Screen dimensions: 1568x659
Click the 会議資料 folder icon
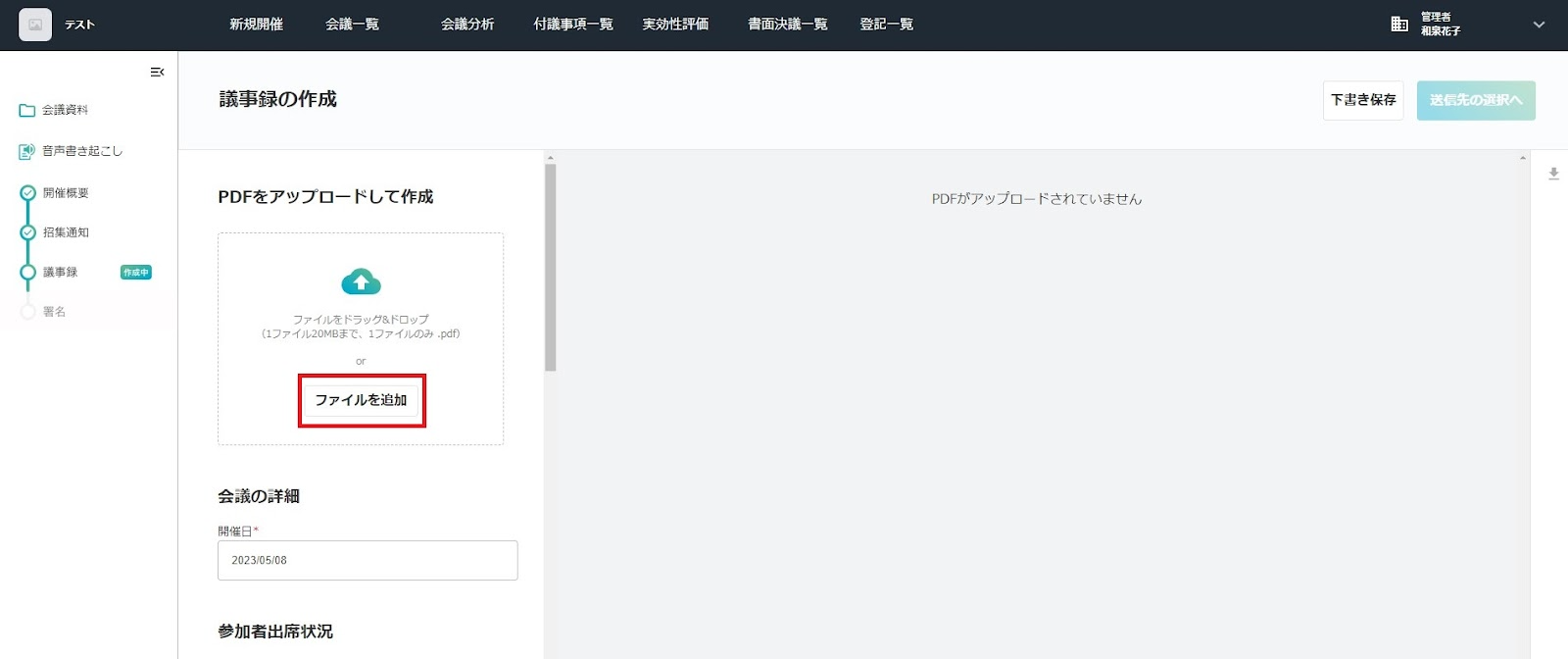27,111
